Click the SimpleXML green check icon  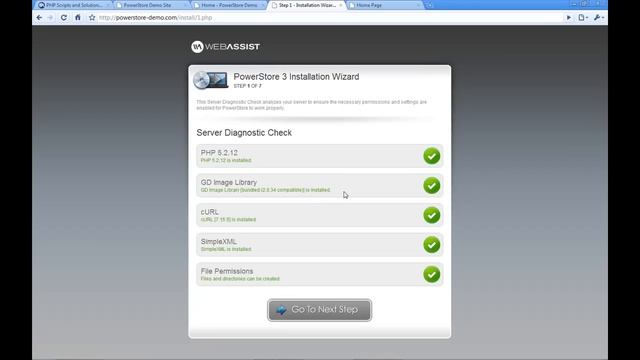click(x=431, y=245)
